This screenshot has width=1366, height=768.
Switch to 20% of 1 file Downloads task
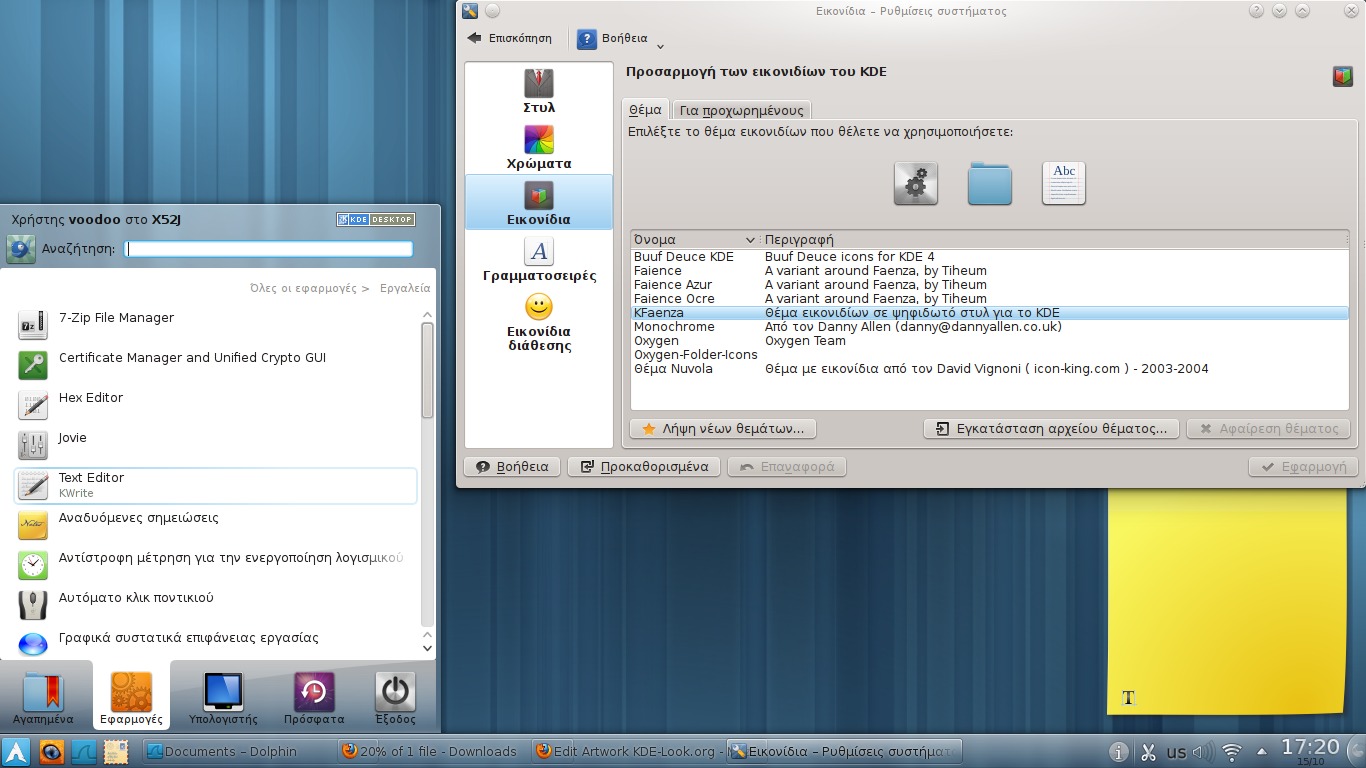pyautogui.click(x=431, y=752)
